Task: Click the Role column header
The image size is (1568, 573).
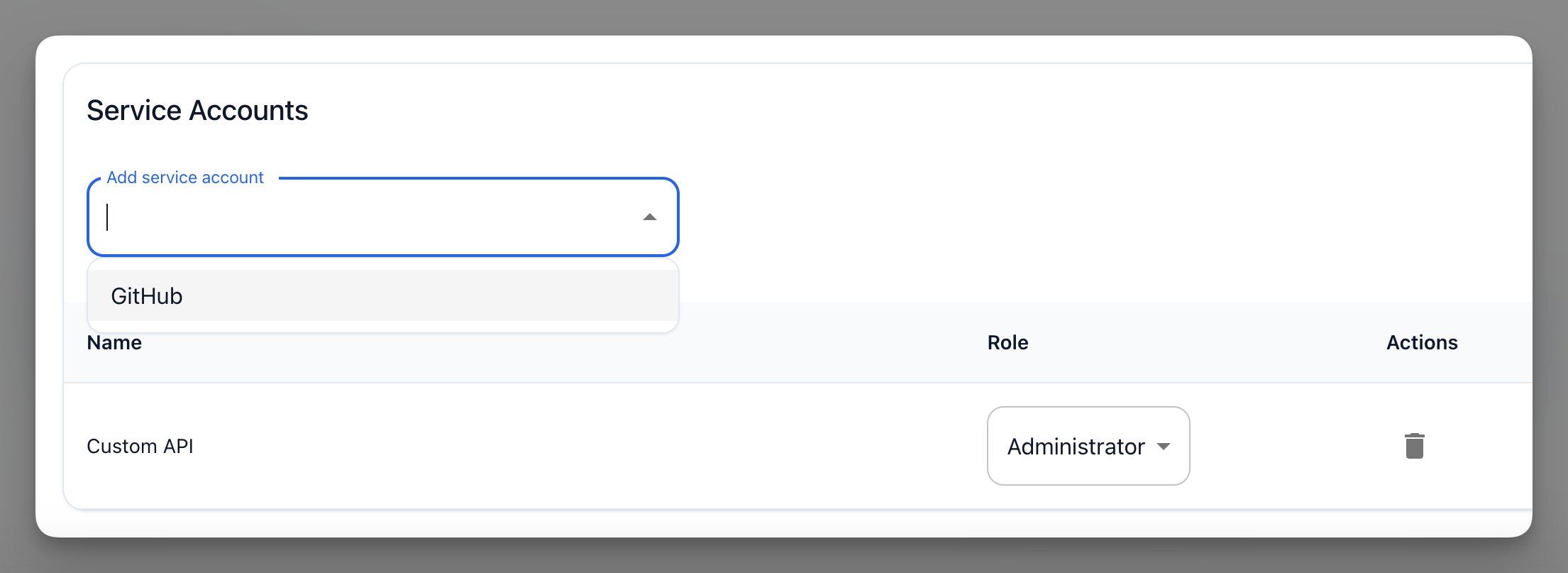Action: tap(1007, 342)
